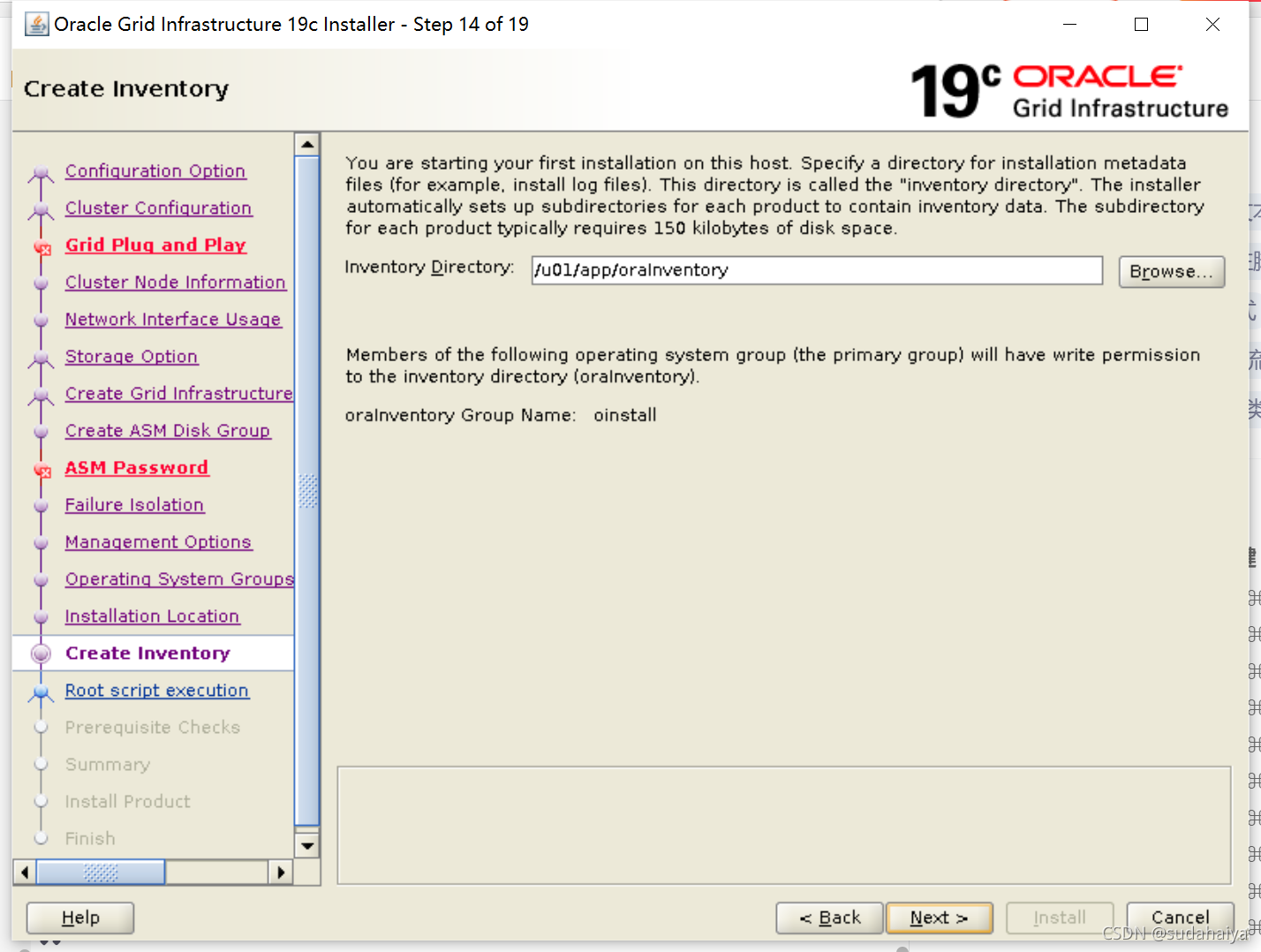The width and height of the screenshot is (1261, 952).
Task: Jump to Grid Plug and Play step
Action: pos(155,245)
